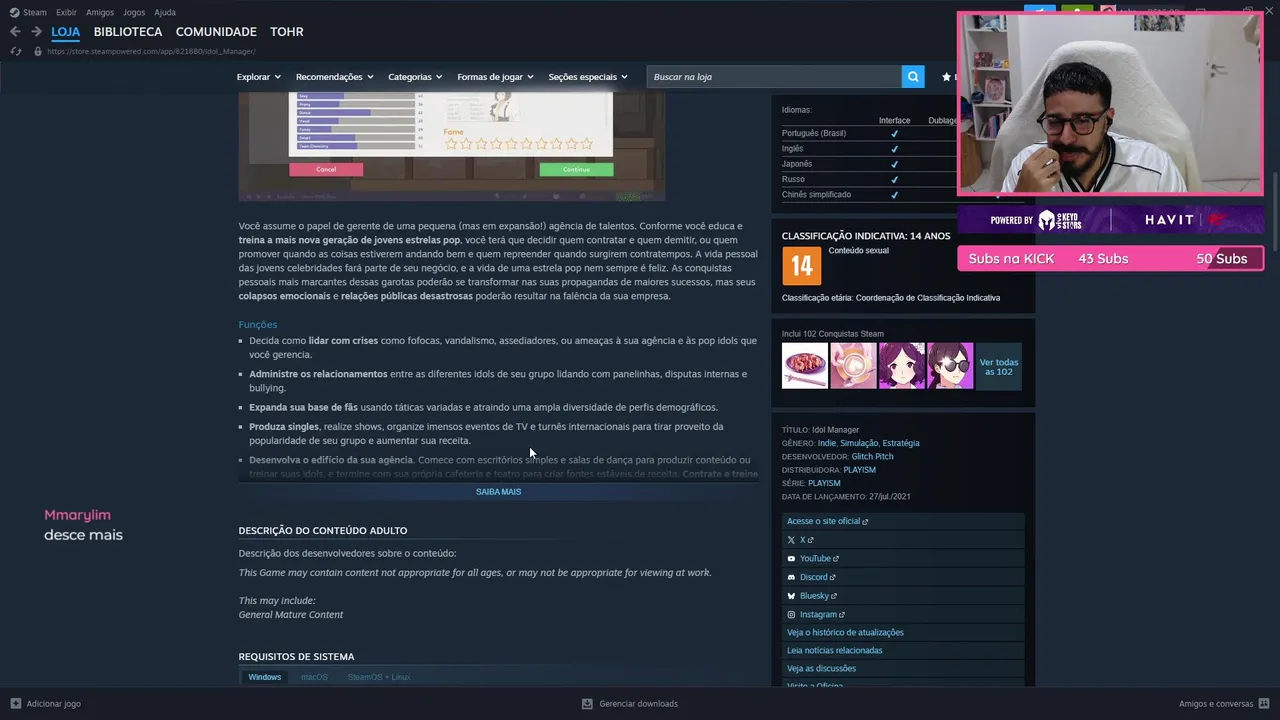The width and height of the screenshot is (1280, 720).
Task: Click the green Continua button in screenshot
Action: click(x=576, y=169)
